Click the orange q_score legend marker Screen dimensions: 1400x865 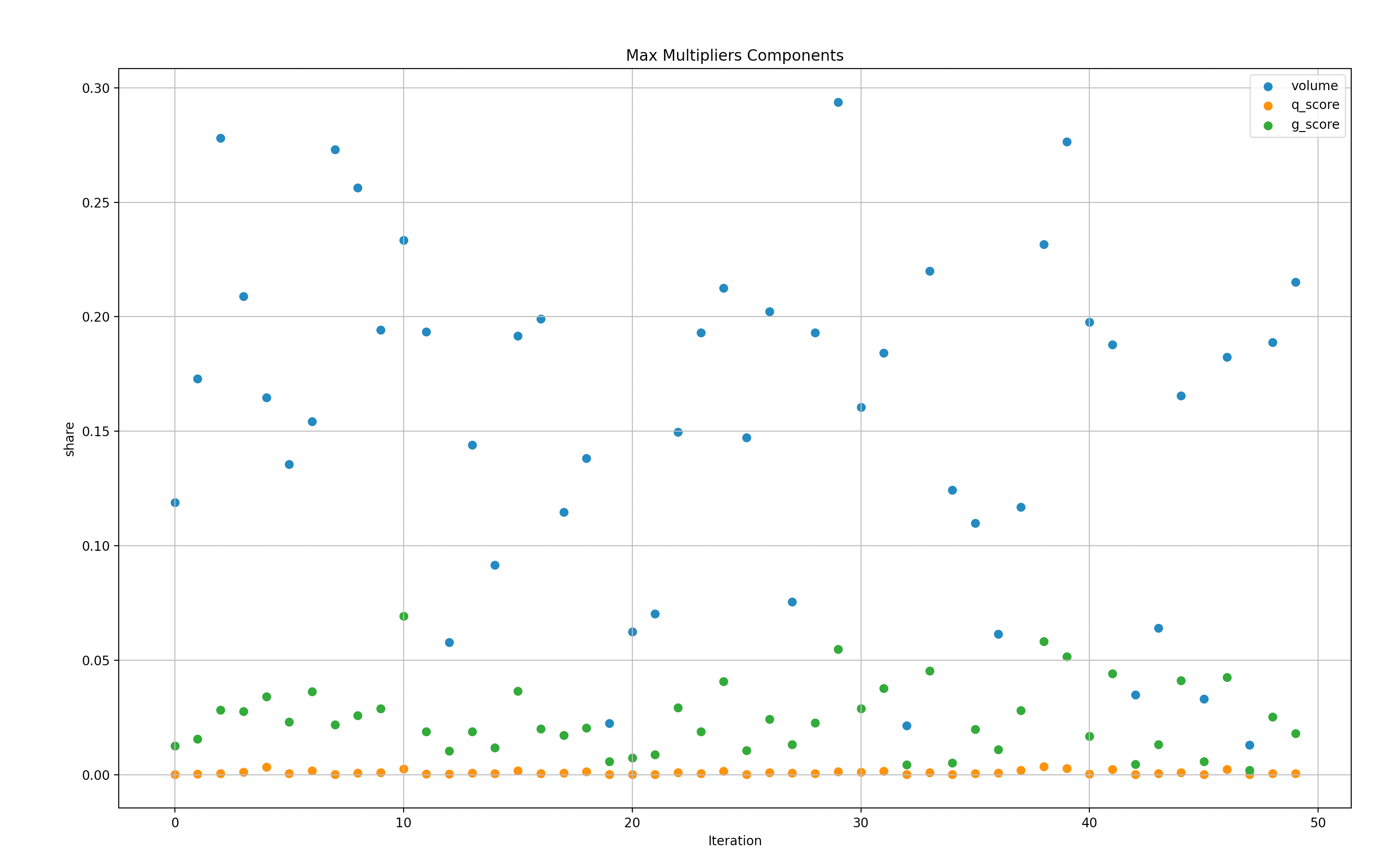[1268, 106]
